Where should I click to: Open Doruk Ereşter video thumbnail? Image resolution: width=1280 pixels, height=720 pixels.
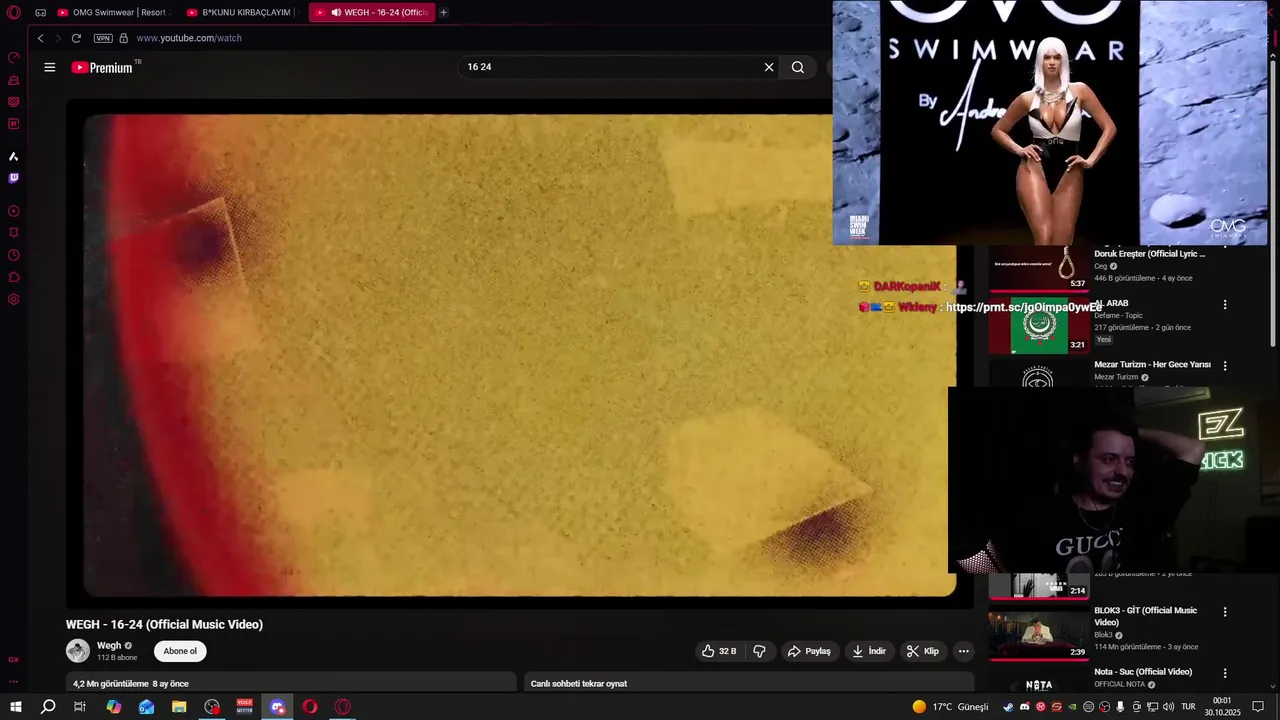click(1039, 268)
